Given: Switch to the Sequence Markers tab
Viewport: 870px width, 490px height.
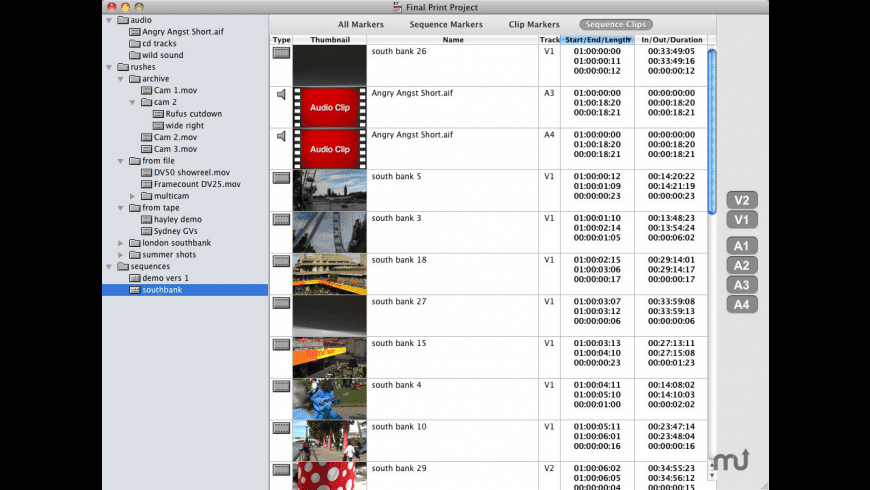Looking at the screenshot, I should (446, 24).
